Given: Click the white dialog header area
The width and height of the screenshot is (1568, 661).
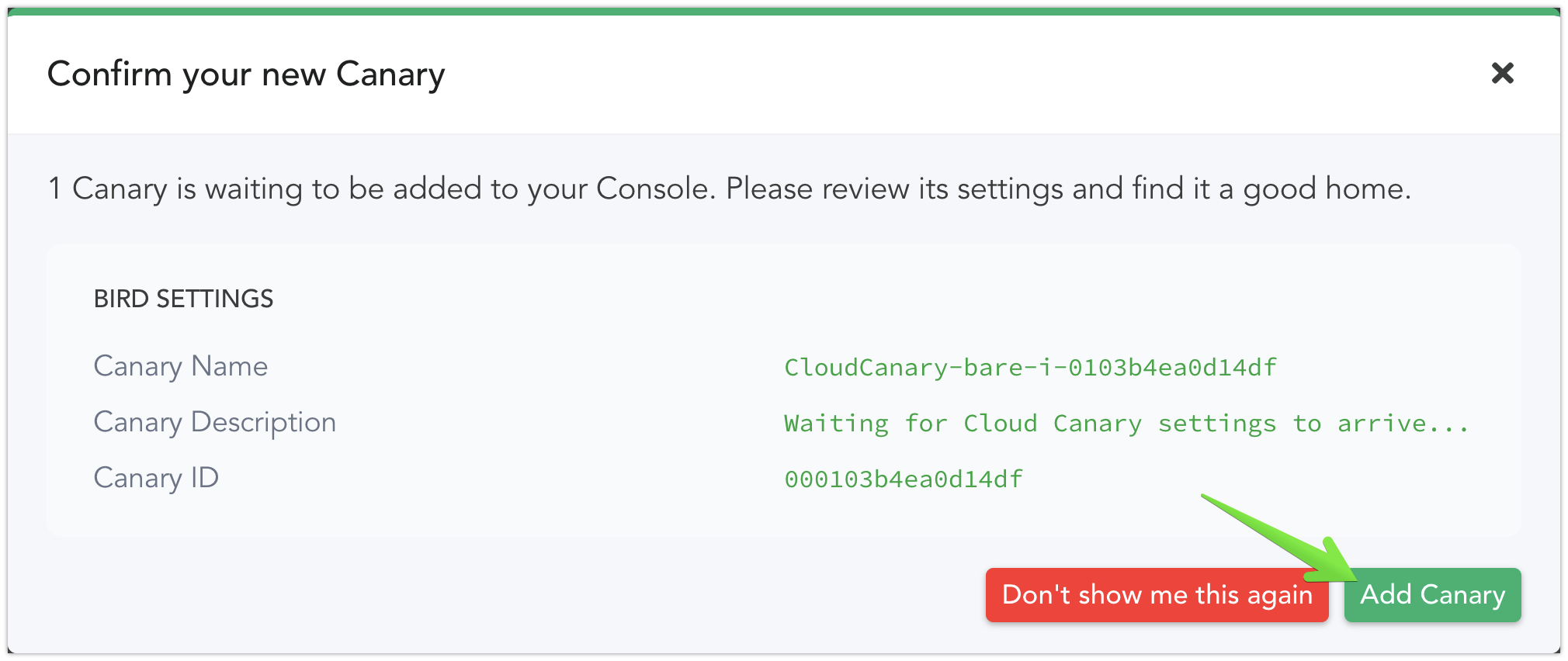Looking at the screenshot, I should [931, 74].
